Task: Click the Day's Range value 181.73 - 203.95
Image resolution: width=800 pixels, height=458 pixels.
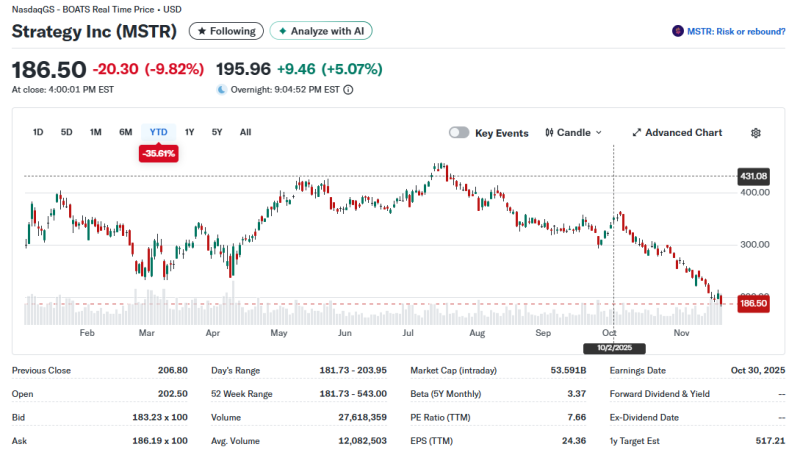Action: pos(353,370)
